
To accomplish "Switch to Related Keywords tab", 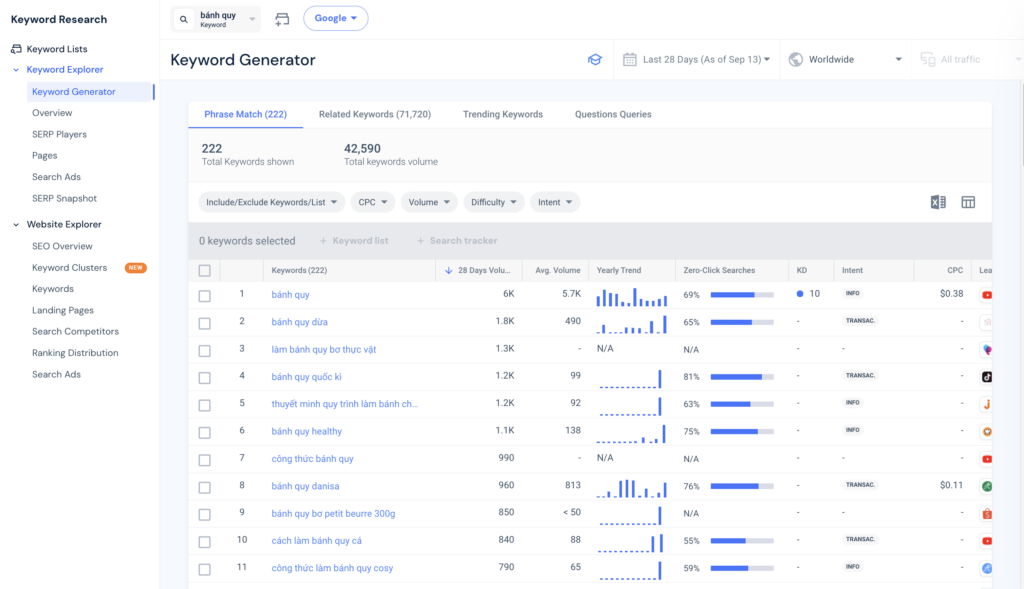I will (x=374, y=115).
